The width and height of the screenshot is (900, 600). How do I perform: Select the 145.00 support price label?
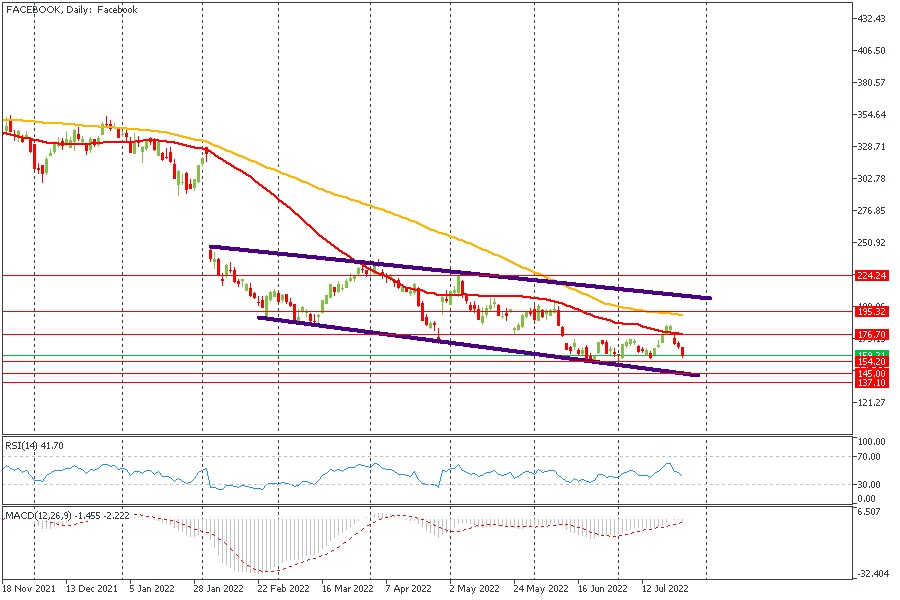click(x=872, y=373)
